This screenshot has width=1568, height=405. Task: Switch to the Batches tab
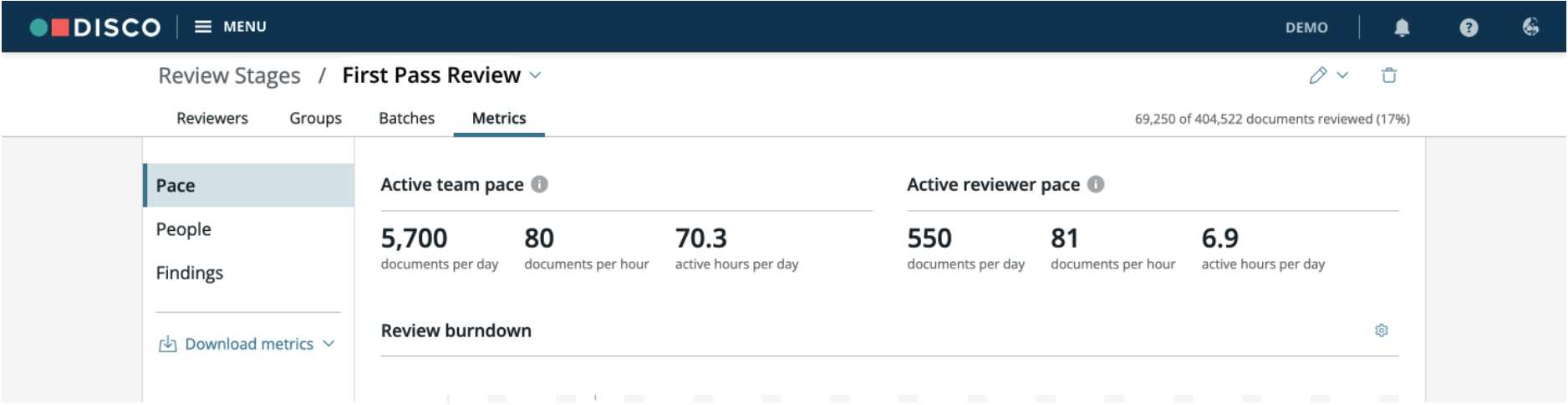[407, 119]
